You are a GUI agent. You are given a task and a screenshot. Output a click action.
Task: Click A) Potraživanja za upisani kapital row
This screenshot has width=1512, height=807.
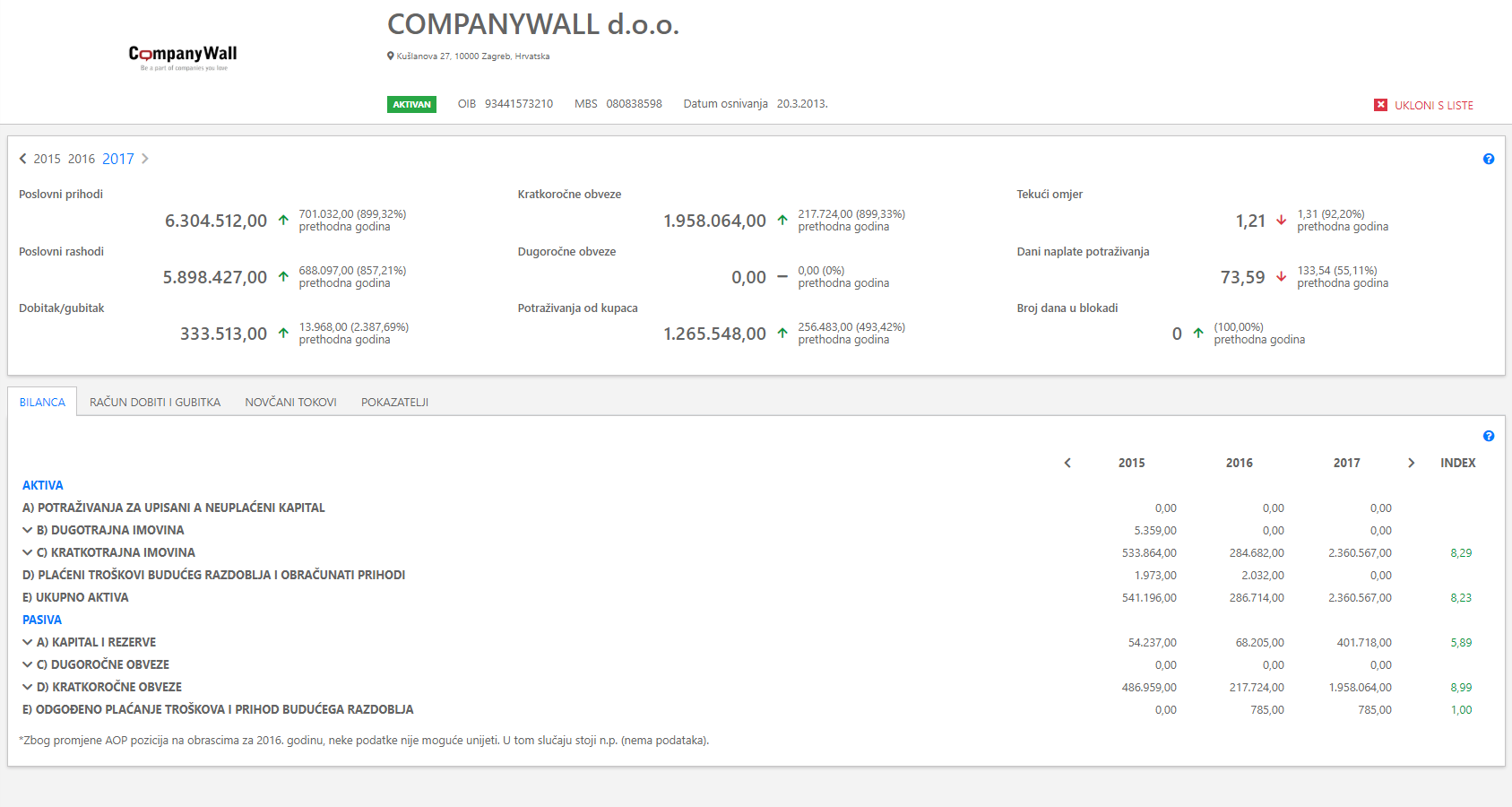pyautogui.click(x=174, y=508)
